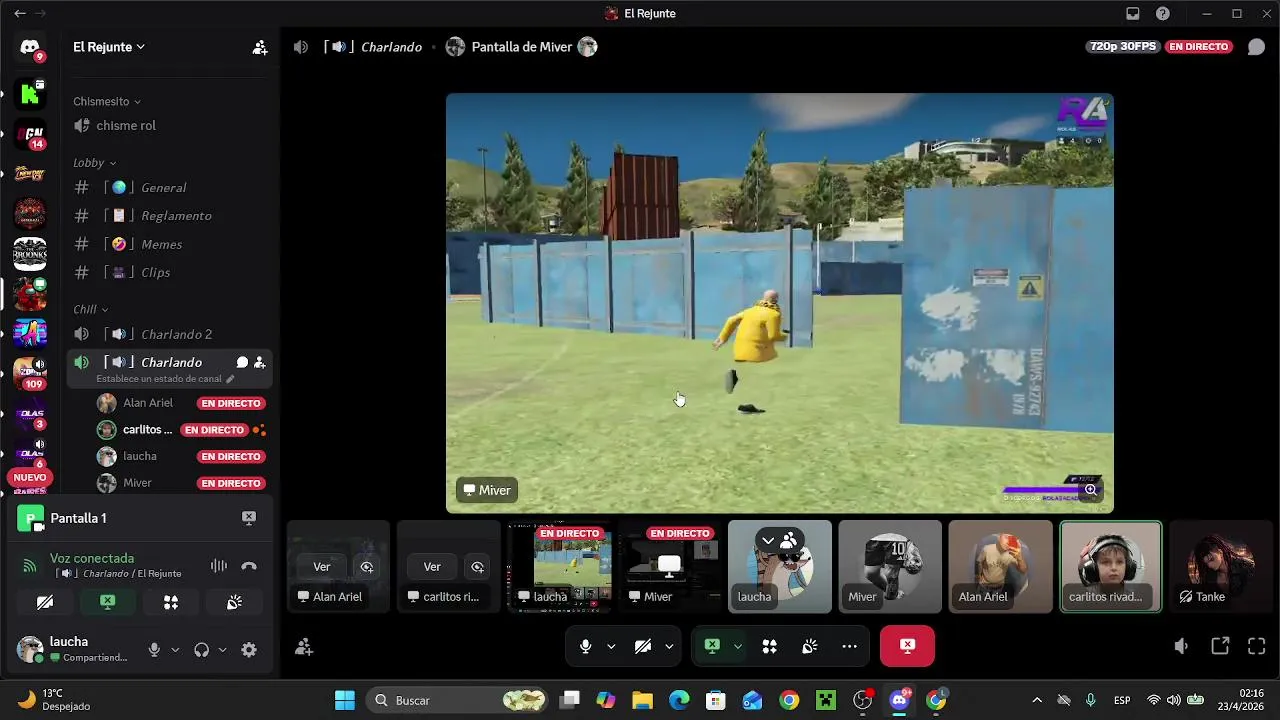The height and width of the screenshot is (720, 1280).
Task: Deafen with headphones icon in user panel
Action: tap(202, 650)
